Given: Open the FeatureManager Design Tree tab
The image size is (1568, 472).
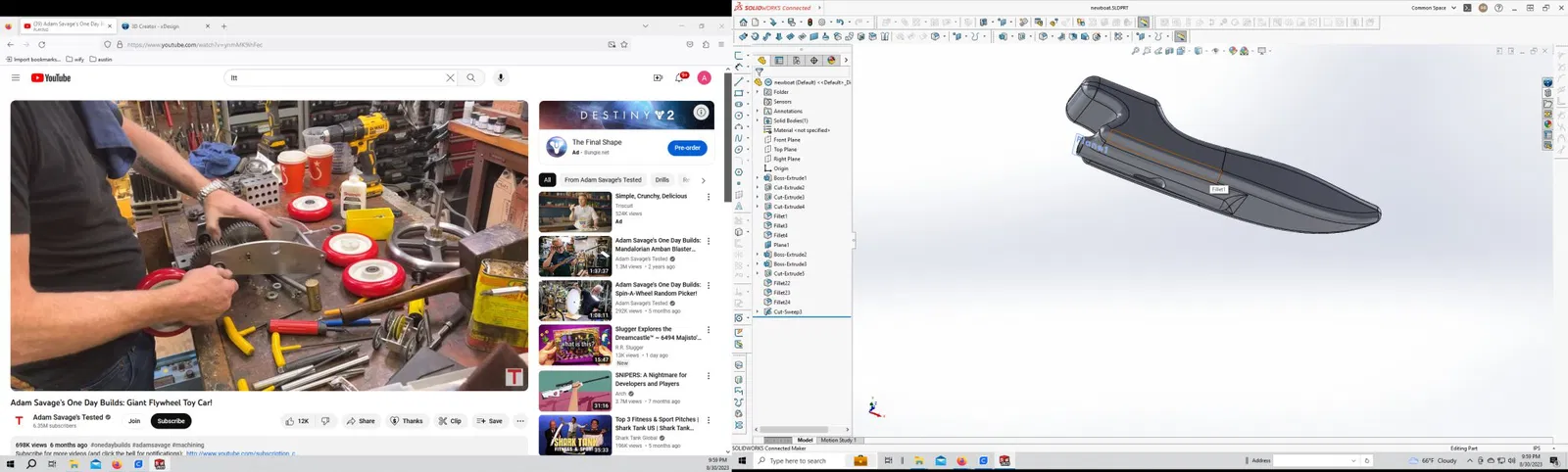Looking at the screenshot, I should pos(761,60).
